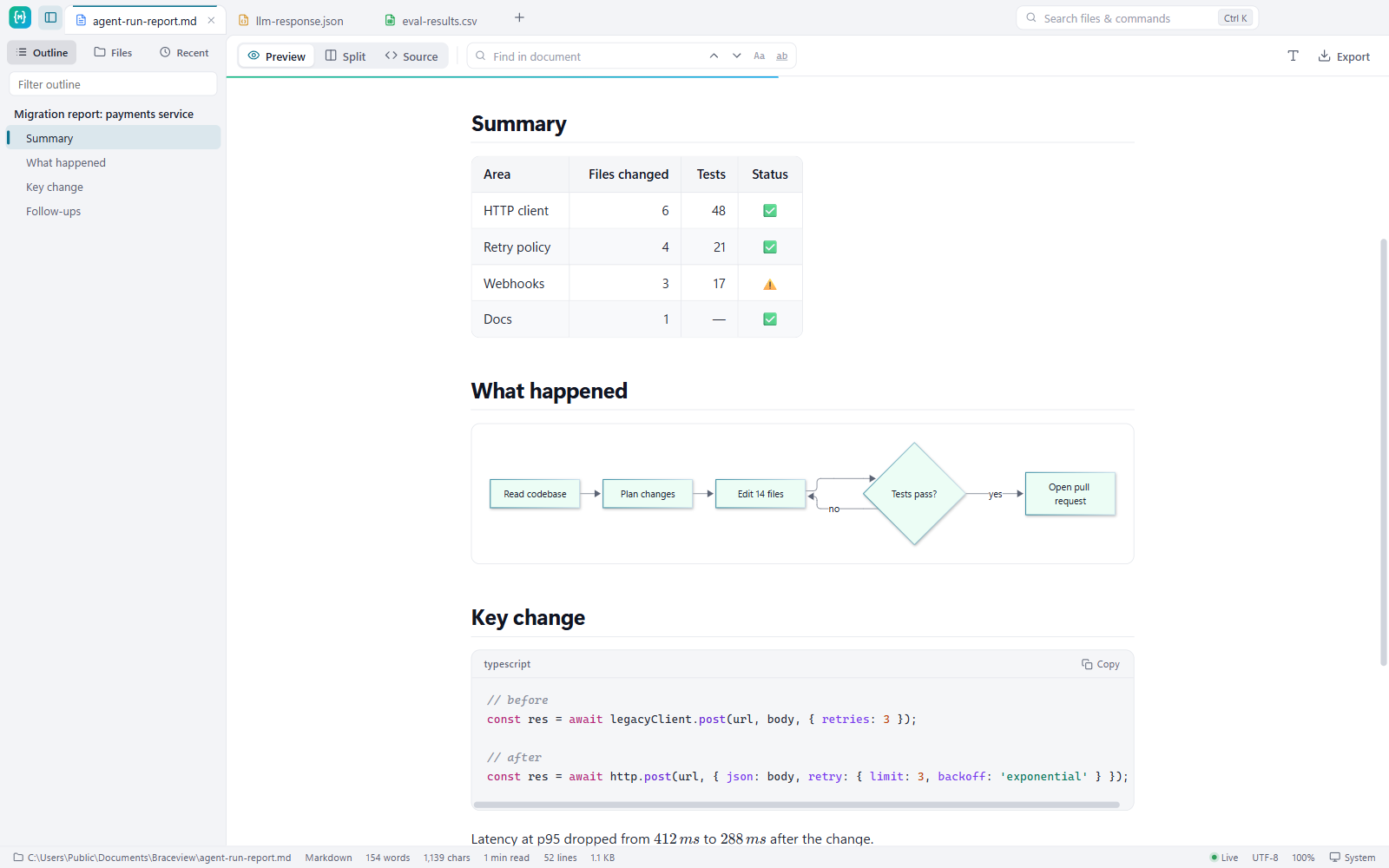Switch to Source view mode

click(411, 56)
